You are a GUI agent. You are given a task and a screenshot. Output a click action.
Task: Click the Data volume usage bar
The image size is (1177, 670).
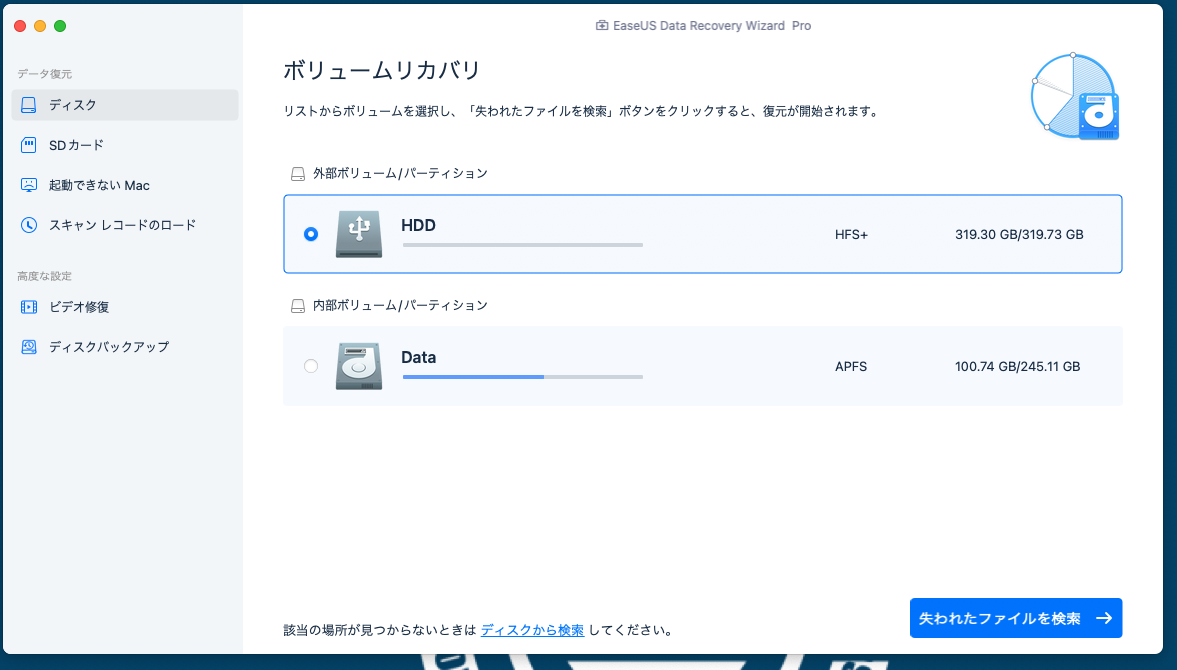point(522,377)
